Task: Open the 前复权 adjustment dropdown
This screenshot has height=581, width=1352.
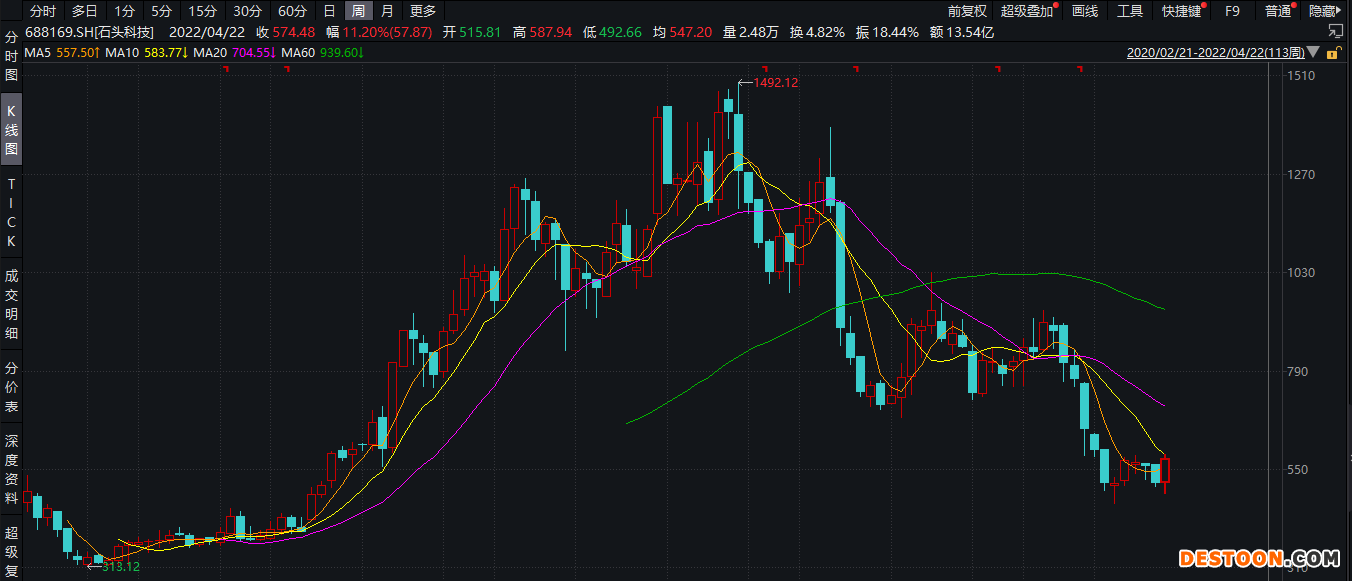Action: click(967, 11)
